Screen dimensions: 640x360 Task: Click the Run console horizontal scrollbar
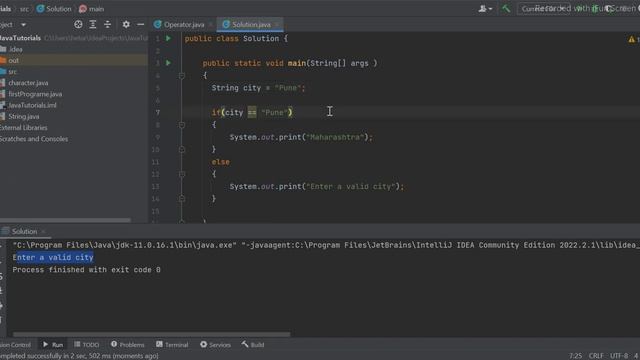point(152,334)
